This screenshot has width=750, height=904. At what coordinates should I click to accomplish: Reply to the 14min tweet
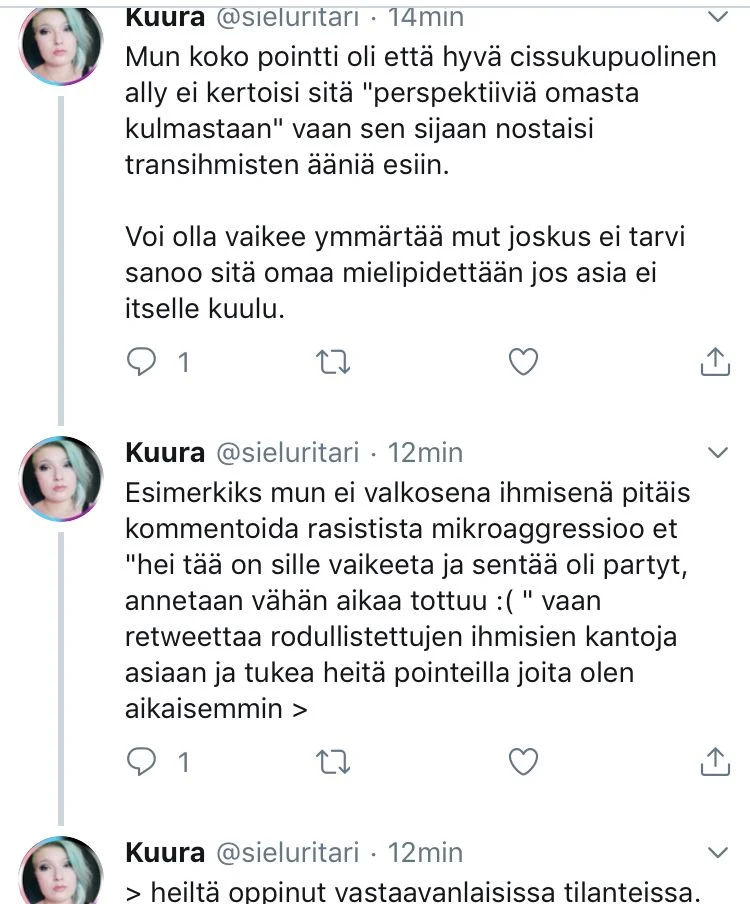pyautogui.click(x=144, y=362)
